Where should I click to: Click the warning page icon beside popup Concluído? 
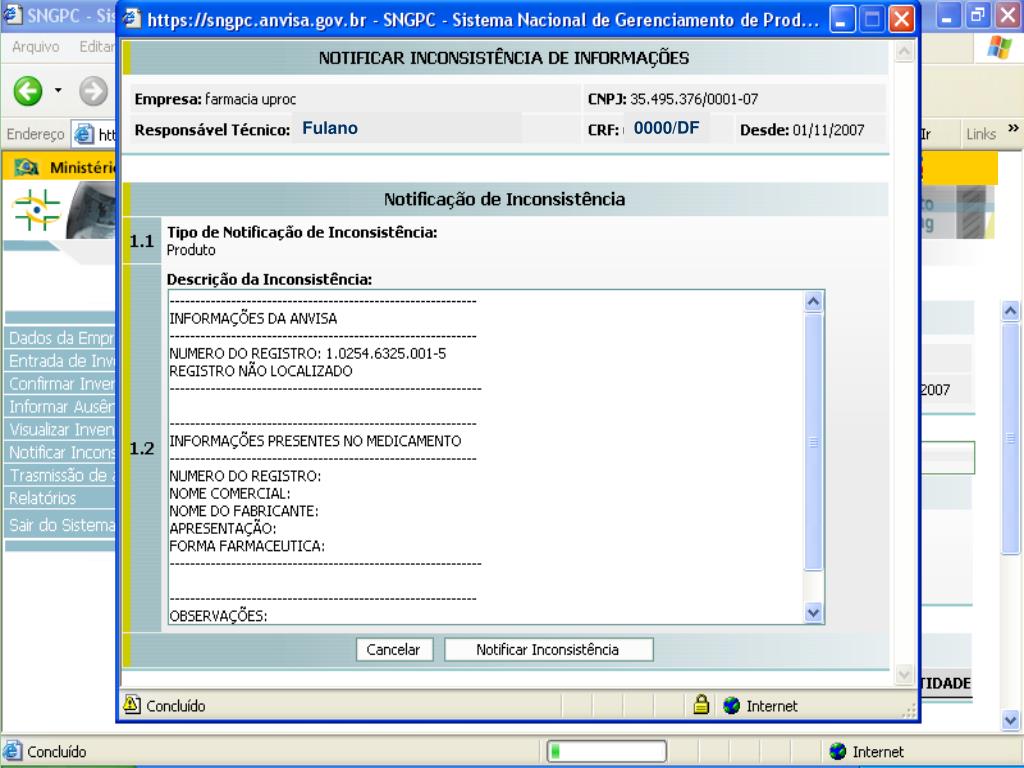tap(131, 705)
